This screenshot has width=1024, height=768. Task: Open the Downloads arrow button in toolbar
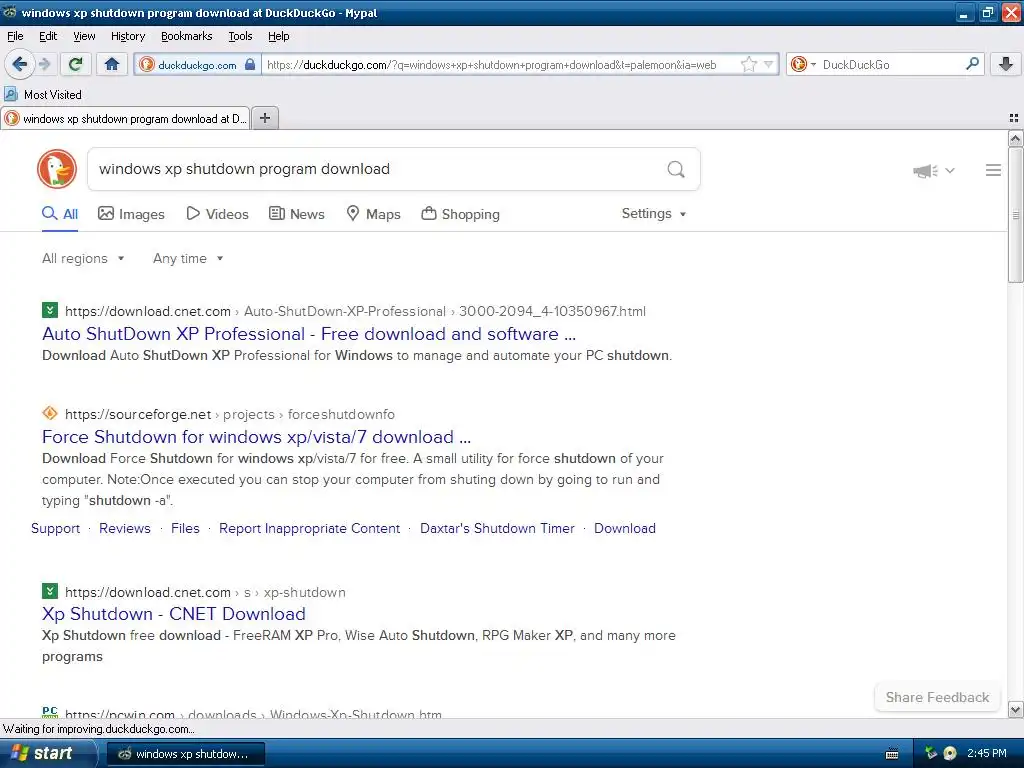[x=1006, y=64]
